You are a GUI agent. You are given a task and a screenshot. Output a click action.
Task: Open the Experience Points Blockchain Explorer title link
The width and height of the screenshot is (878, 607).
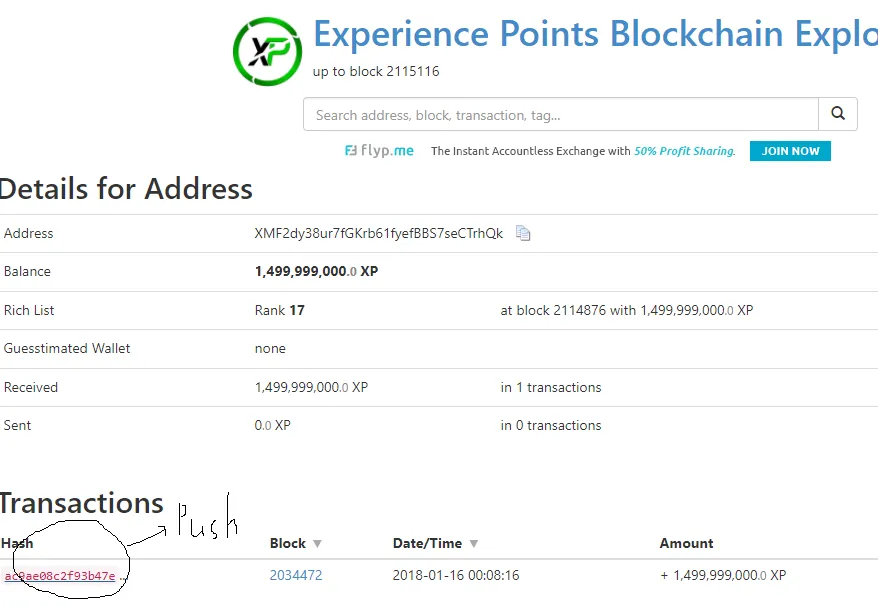(x=595, y=34)
